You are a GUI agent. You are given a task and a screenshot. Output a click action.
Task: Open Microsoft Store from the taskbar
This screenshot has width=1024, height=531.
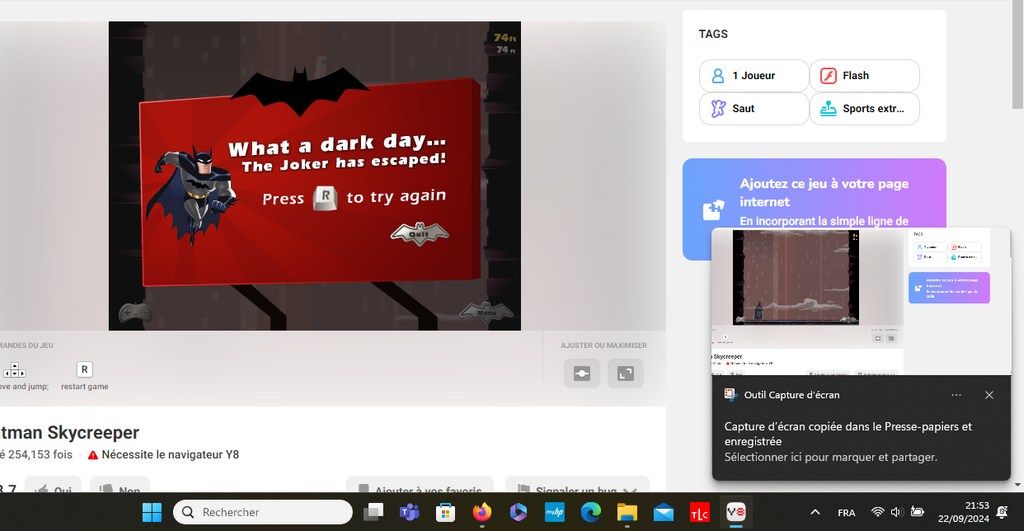(445, 512)
